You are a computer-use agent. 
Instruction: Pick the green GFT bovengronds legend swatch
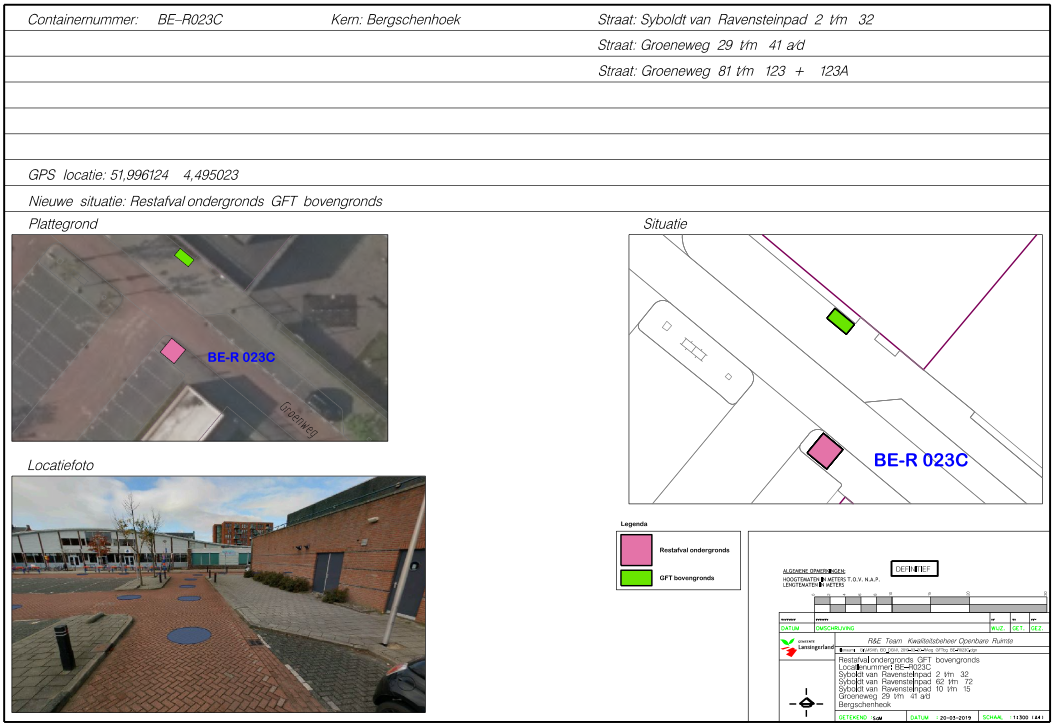[x=636, y=578]
